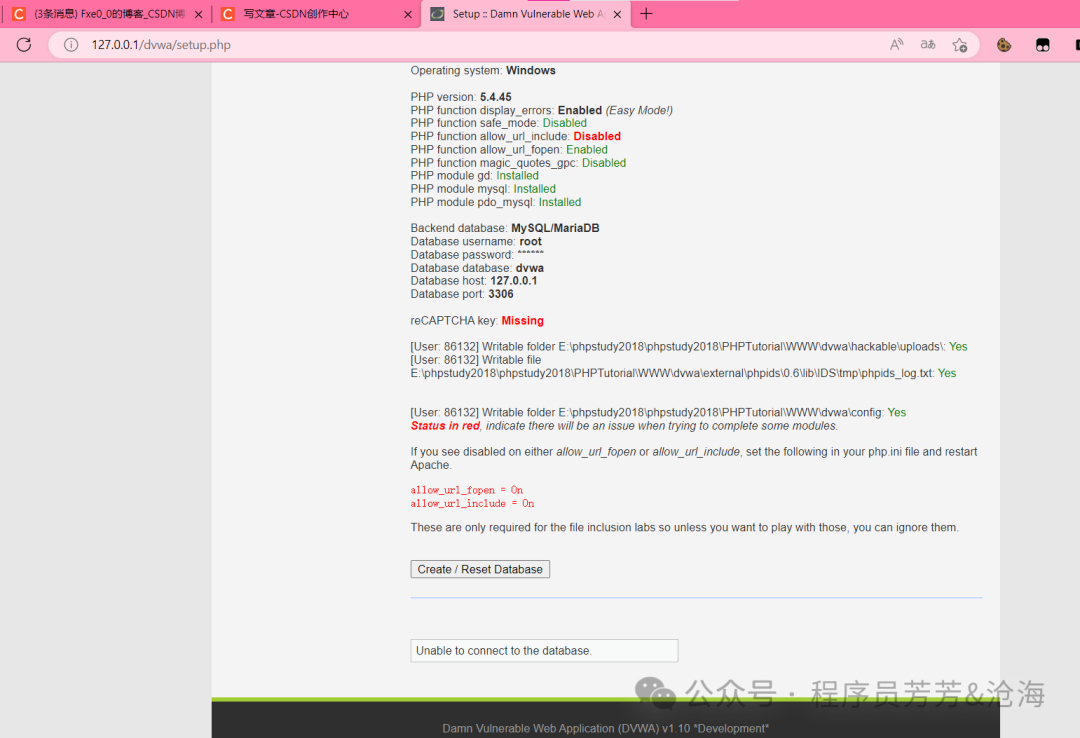Select the Setup :: Damn Vulnerable Web tab
Image resolution: width=1080 pixels, height=738 pixels.
(527, 14)
